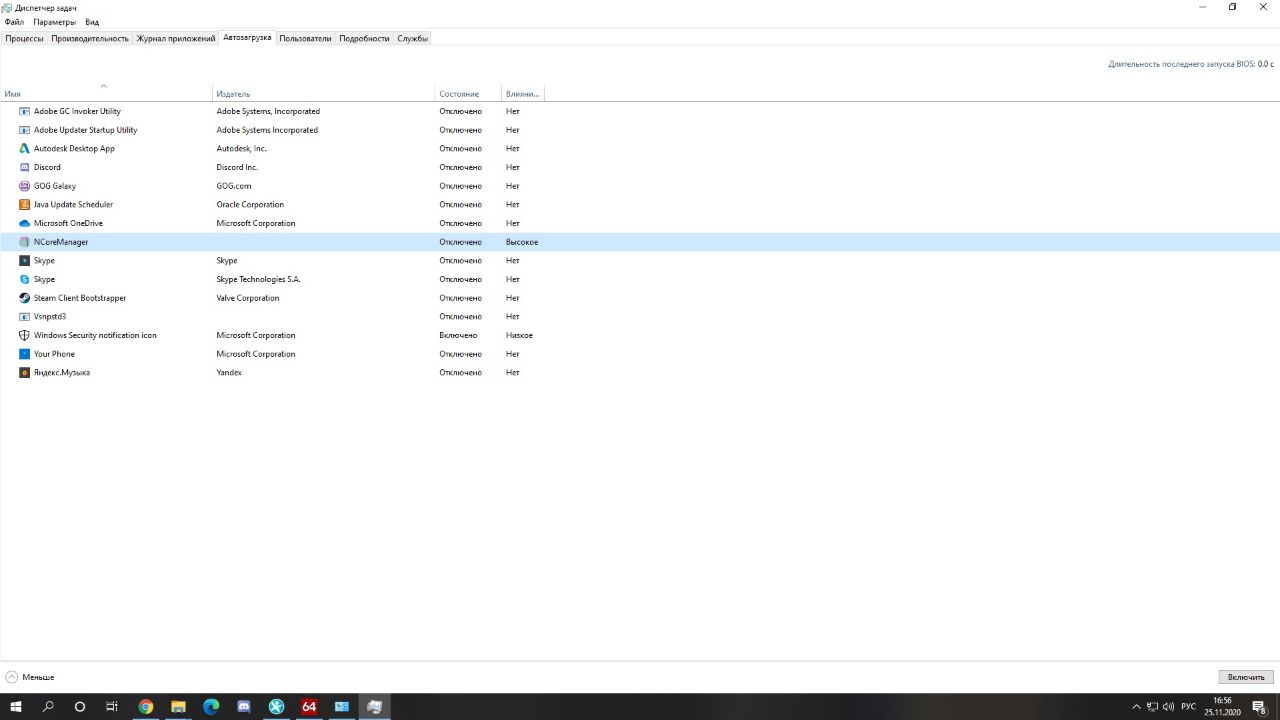Click the Your Phone icon

[x=25, y=354]
